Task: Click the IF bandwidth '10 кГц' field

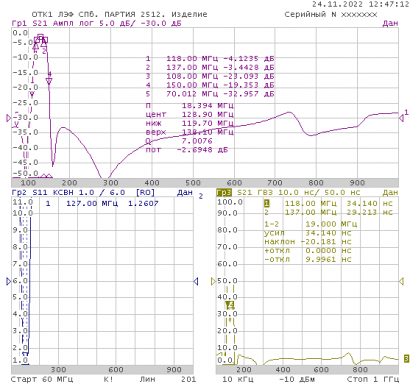Action: pos(238,379)
